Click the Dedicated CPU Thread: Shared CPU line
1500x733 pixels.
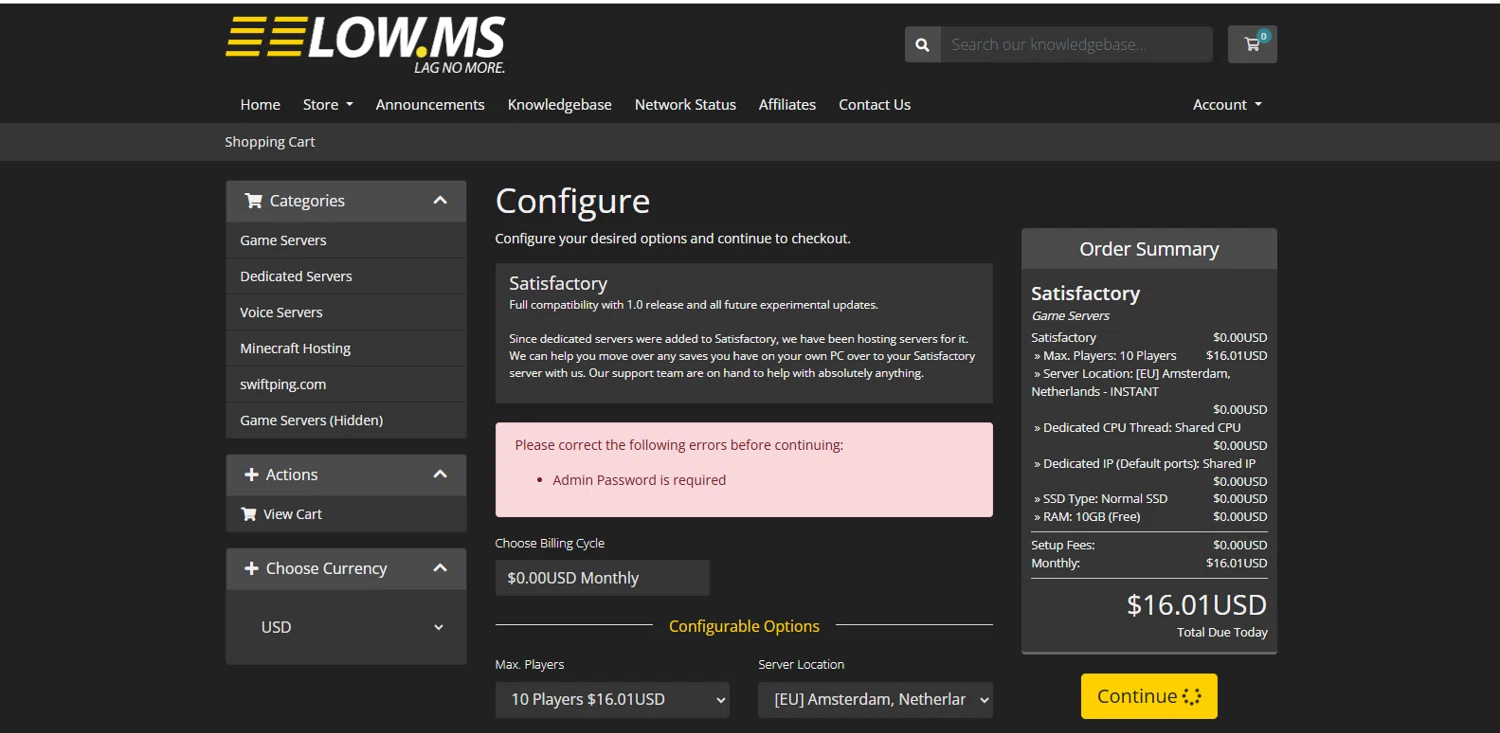pos(1137,428)
